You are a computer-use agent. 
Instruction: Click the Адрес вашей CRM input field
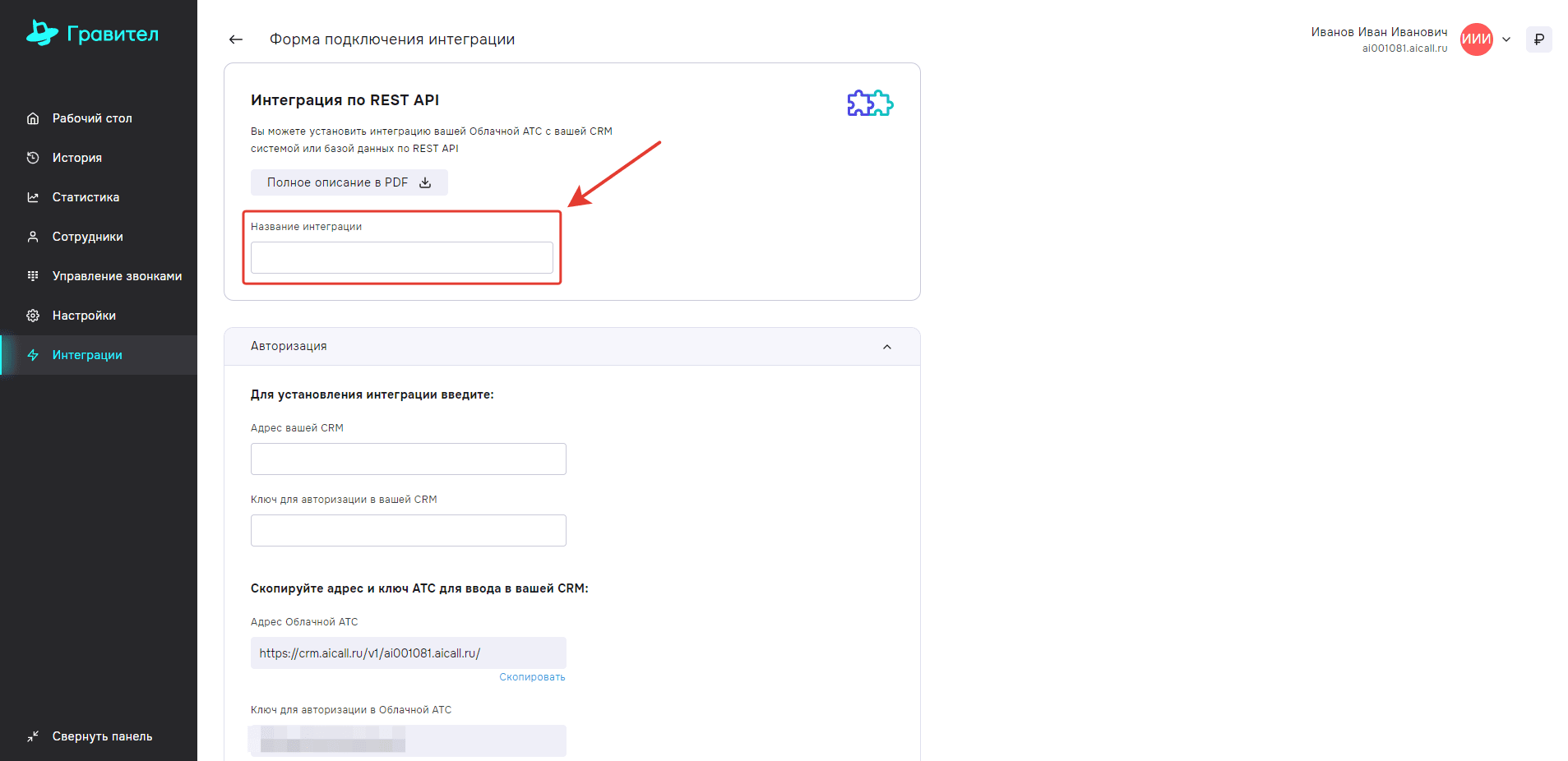click(x=409, y=459)
